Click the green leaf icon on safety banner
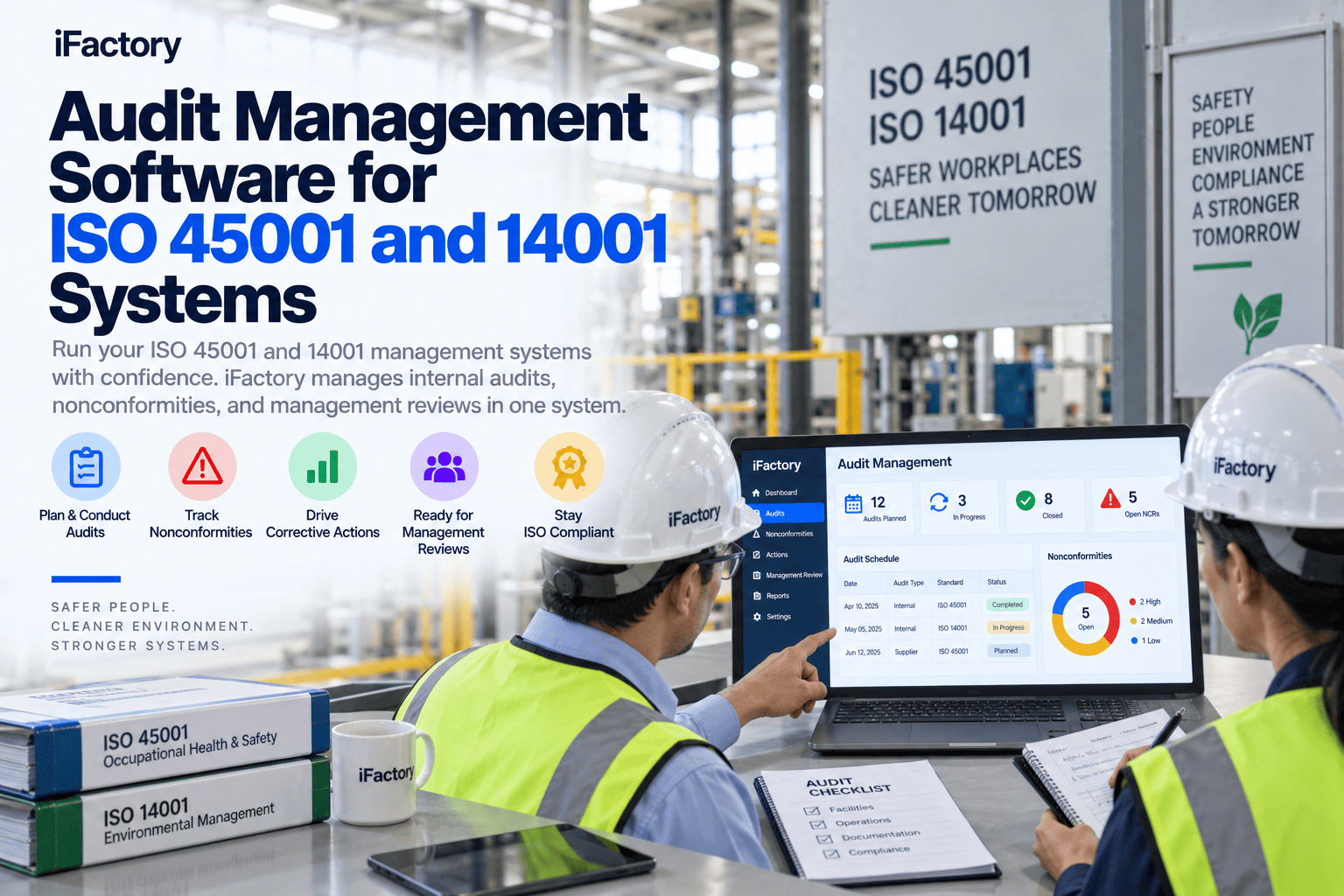Viewport: 1344px width, 896px height. 1257,322
